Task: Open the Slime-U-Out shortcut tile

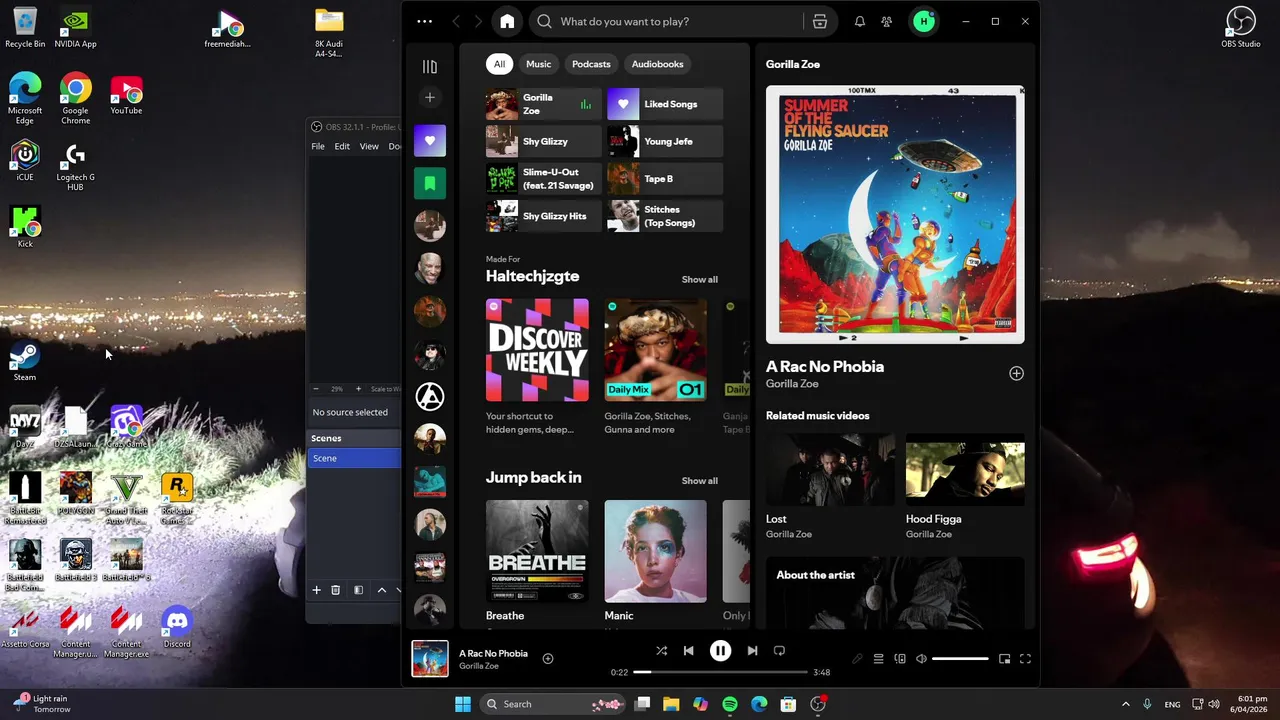Action: tap(543, 179)
